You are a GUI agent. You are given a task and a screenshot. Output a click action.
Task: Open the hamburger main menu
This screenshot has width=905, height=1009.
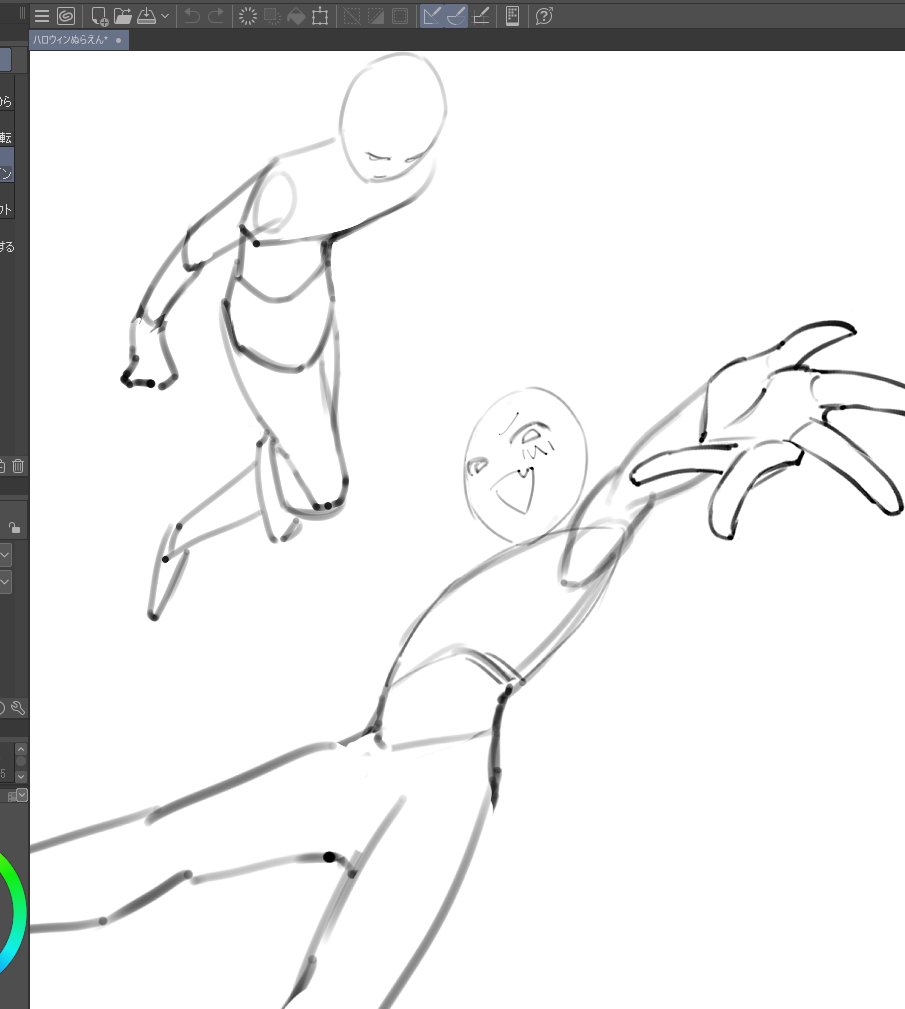point(42,16)
